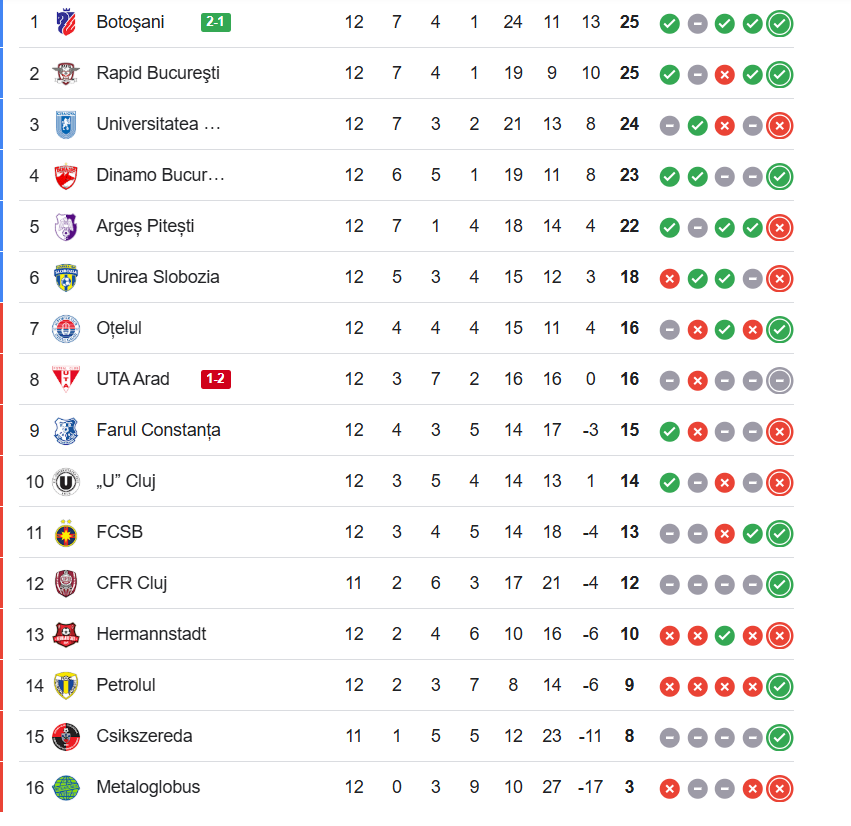
Task: Click the Petrolul yellow crest
Action: [66, 685]
